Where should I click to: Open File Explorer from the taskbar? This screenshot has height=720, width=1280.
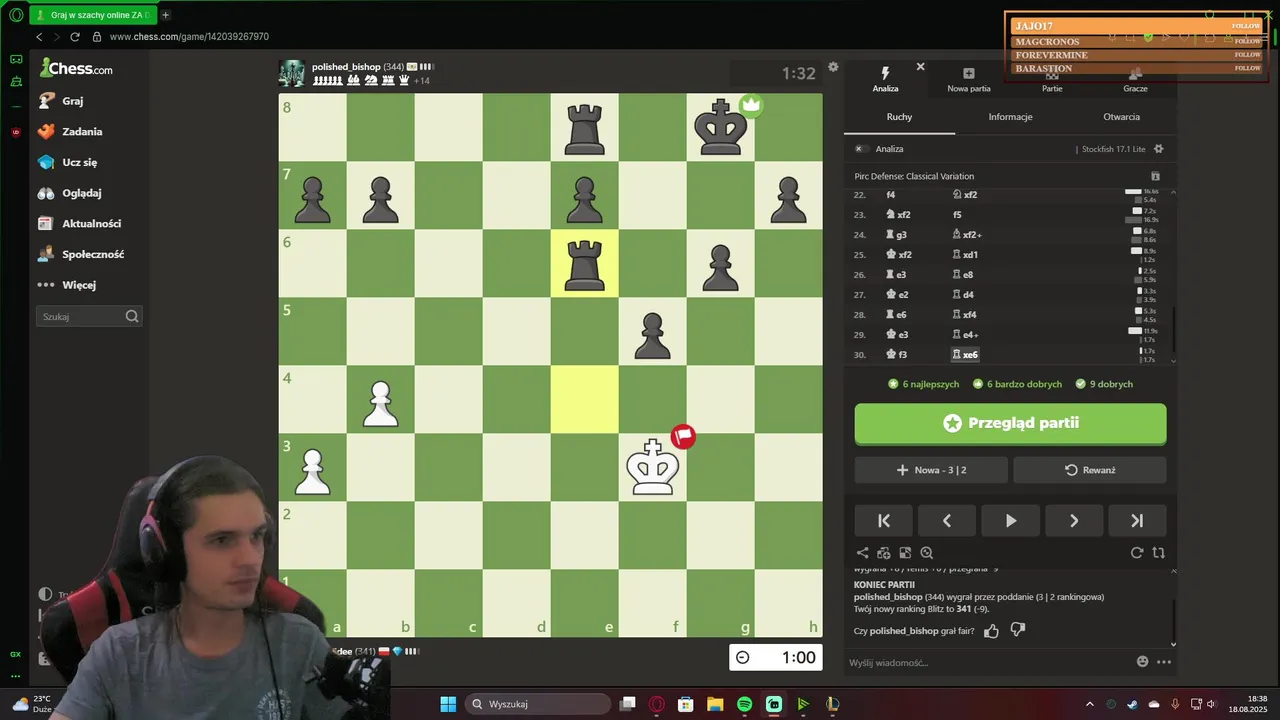715,704
